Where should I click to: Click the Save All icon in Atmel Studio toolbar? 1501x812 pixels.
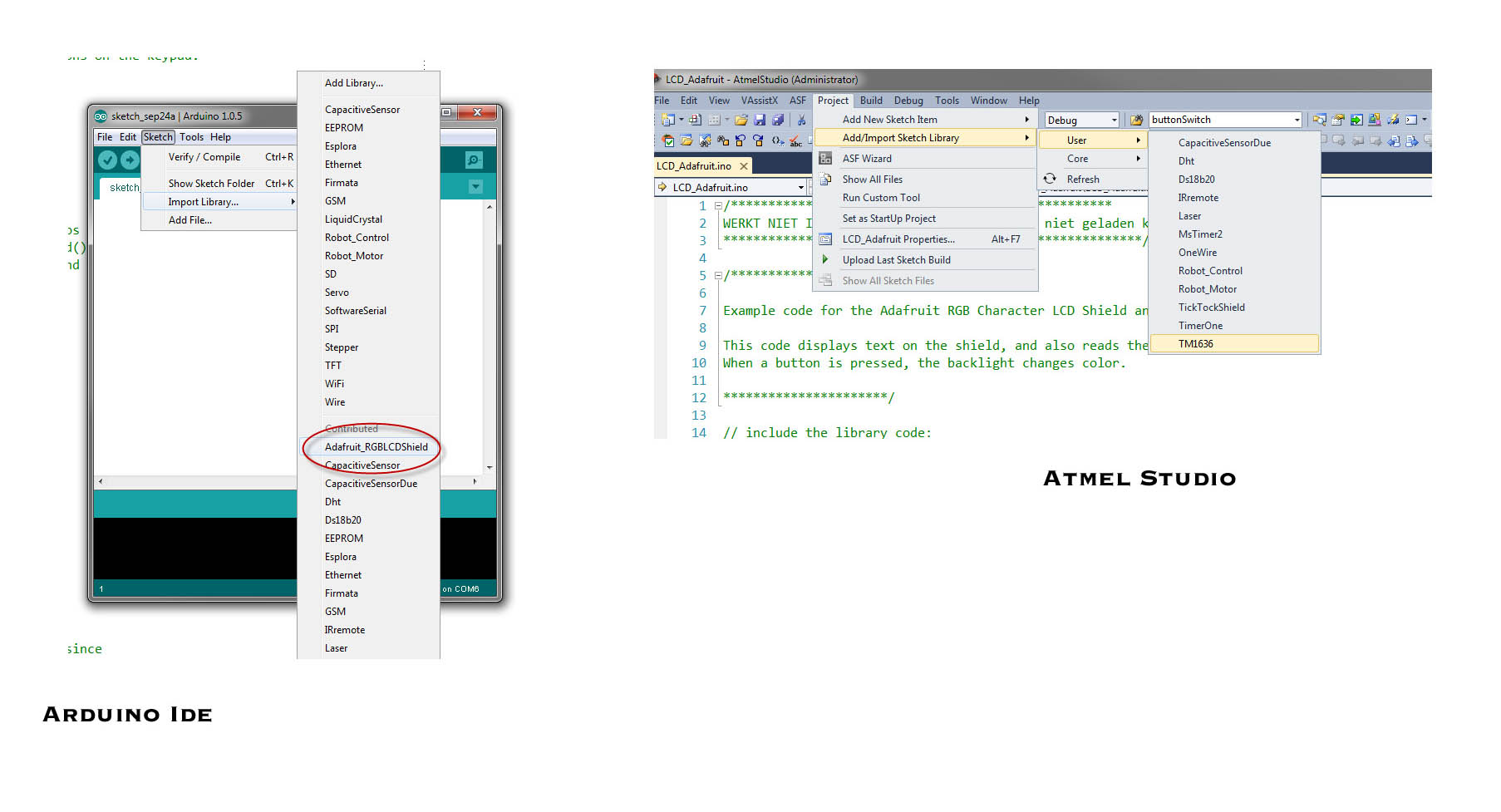(778, 120)
